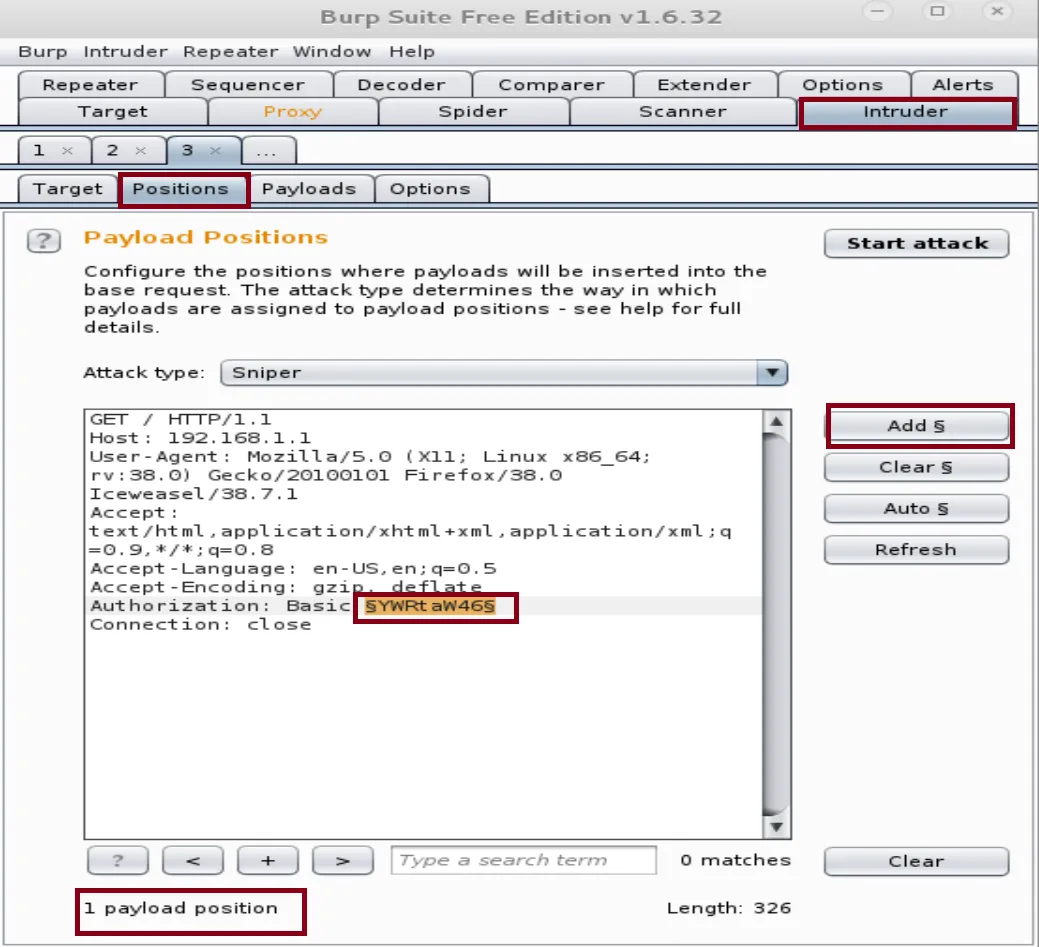The height and width of the screenshot is (947, 1039).
Task: Click the Iceweasel/38.7.1 line
Action: click(x=193, y=494)
